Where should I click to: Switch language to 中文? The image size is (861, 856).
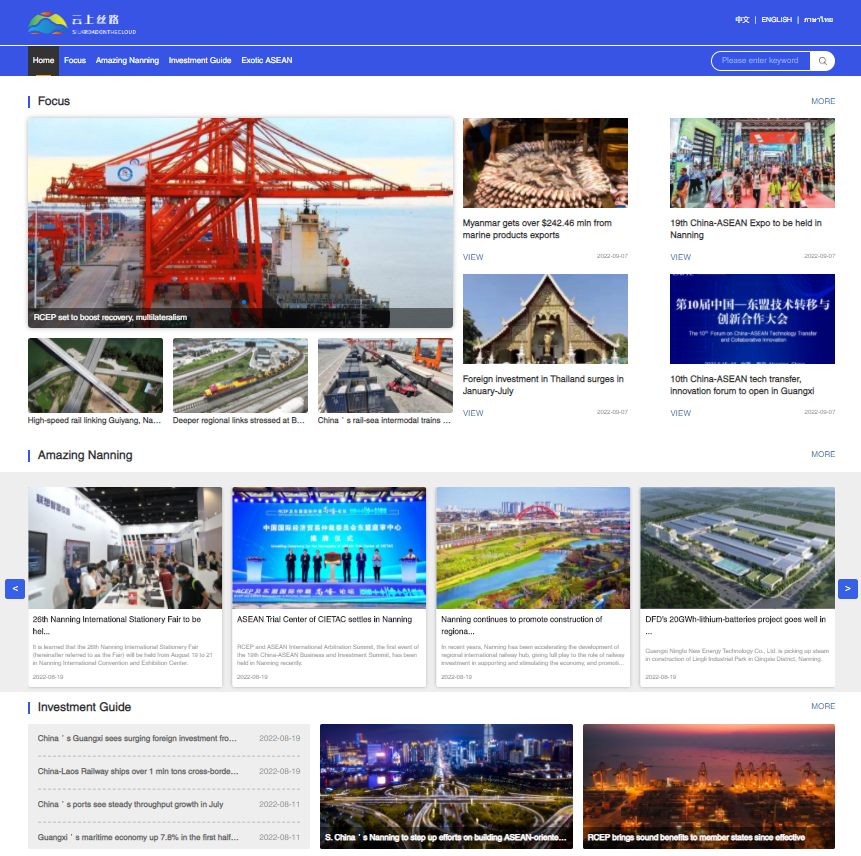(742, 20)
